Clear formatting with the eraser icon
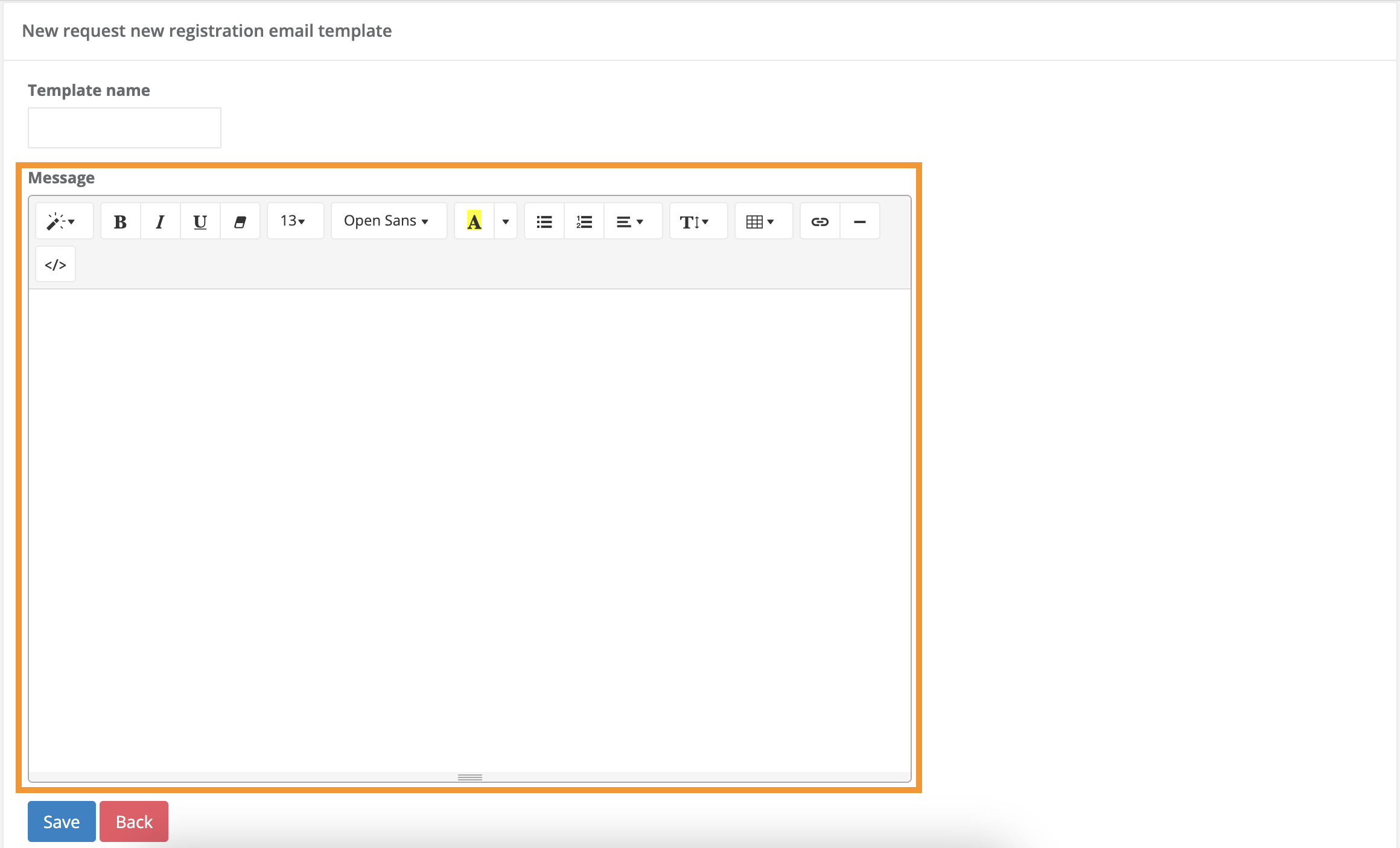Viewport: 1400px width, 848px height. coord(240,221)
